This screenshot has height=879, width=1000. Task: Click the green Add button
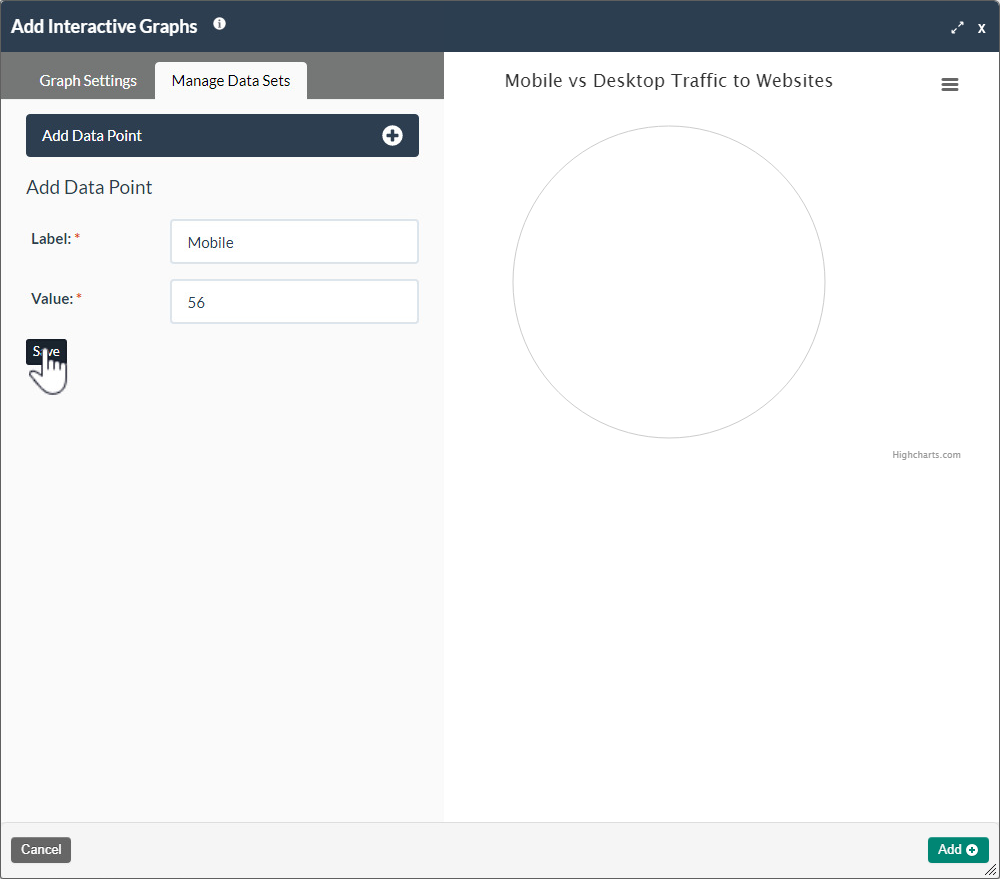point(957,850)
